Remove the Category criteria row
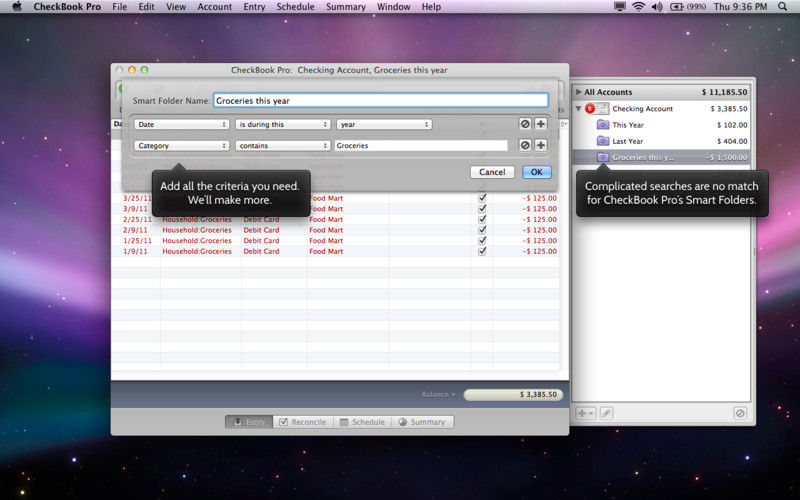 pyautogui.click(x=525, y=145)
